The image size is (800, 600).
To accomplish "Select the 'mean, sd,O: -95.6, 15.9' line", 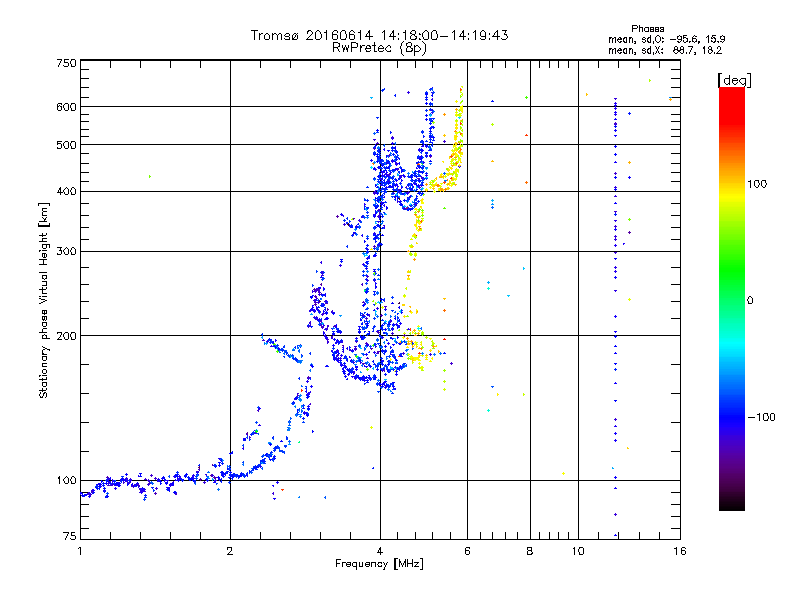I will [666, 39].
